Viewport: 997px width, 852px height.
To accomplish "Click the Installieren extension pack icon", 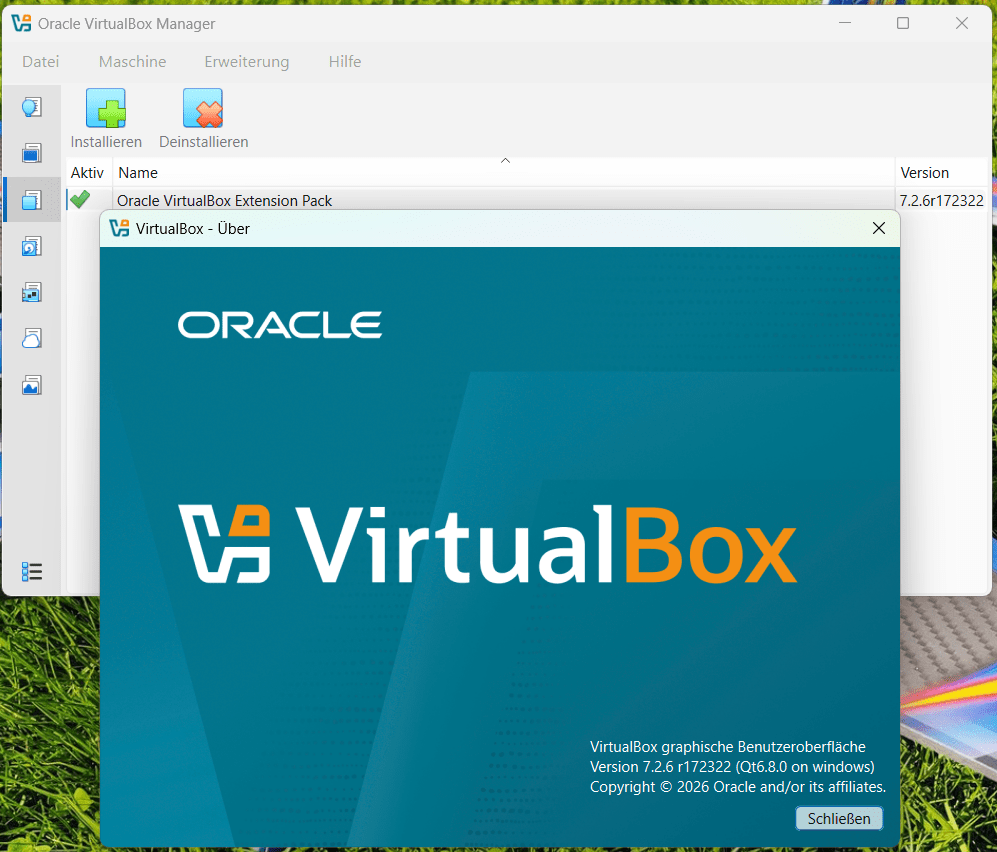I will [x=106, y=109].
